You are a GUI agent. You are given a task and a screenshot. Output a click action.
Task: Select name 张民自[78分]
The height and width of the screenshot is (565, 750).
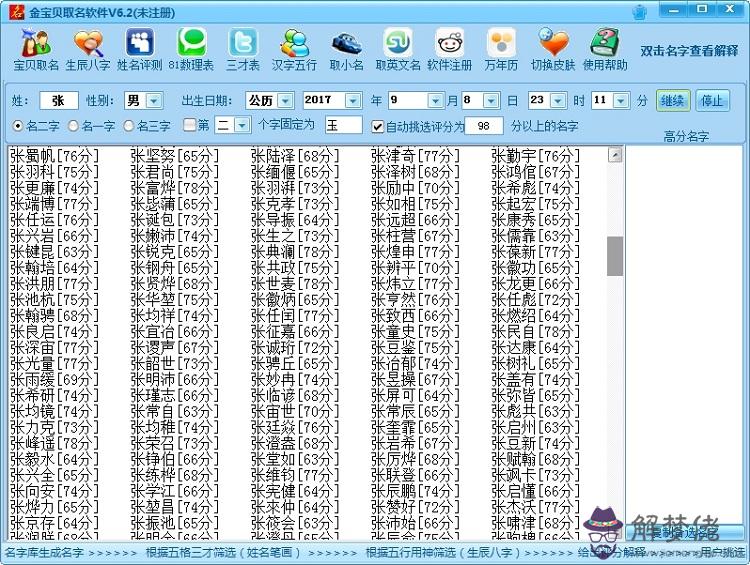point(536,332)
